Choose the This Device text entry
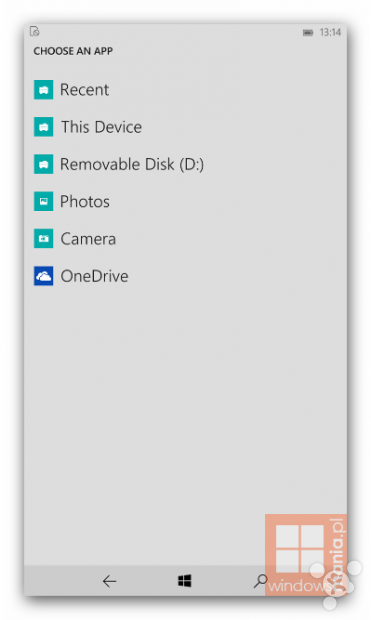 tap(101, 127)
